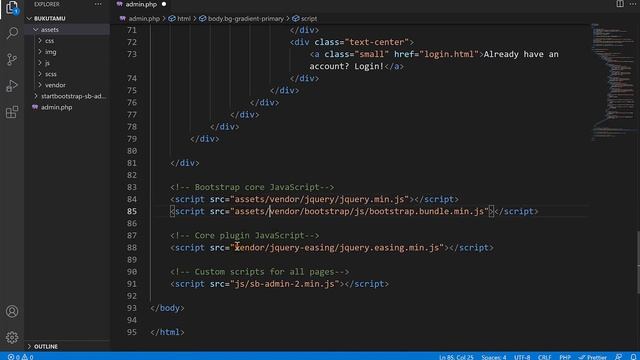This screenshot has height=360, width=640.
Task: Click line number 85 in gutter
Action: pyautogui.click(x=132, y=211)
